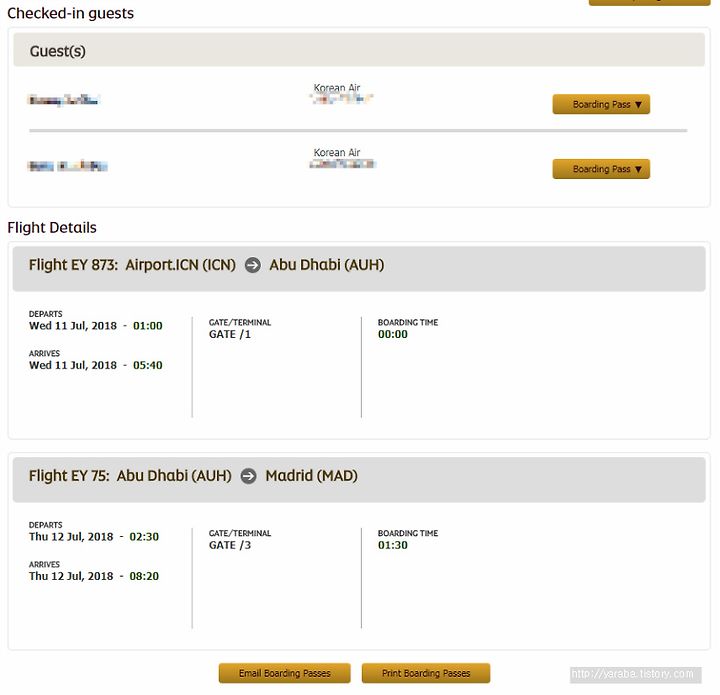
Task: Click the arrow icon in Flight EY 873 header
Action: [253, 265]
